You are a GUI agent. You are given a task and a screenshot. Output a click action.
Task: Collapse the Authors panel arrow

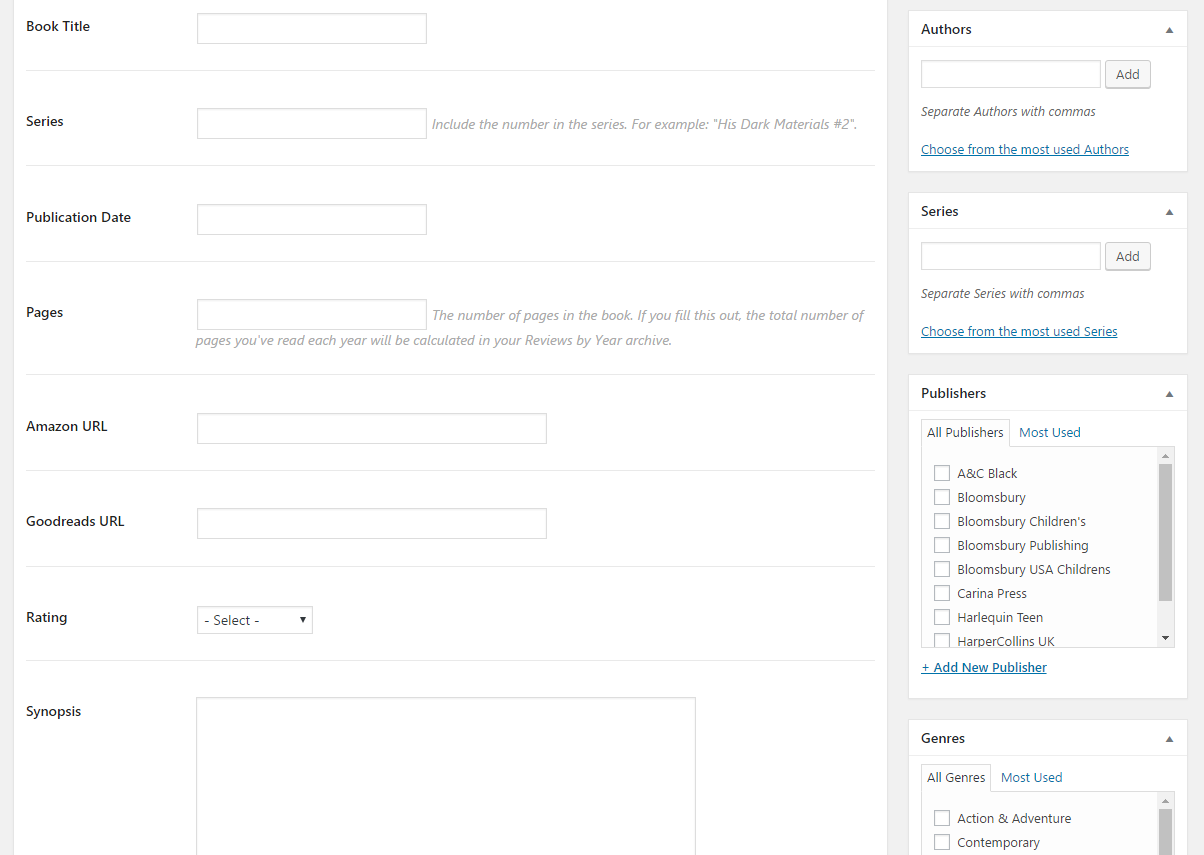point(1169,30)
